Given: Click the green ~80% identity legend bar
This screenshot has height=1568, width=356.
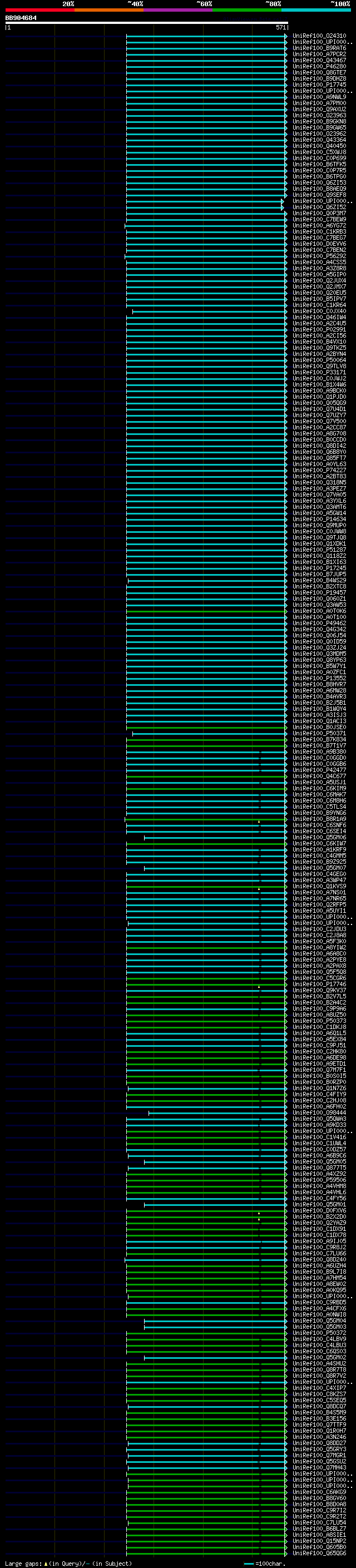Looking at the screenshot, I should pyautogui.click(x=247, y=10).
